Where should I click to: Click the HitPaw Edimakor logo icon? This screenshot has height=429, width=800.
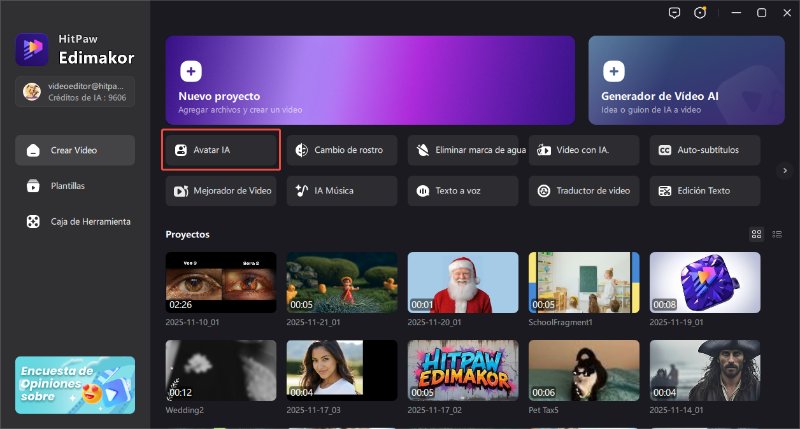pyautogui.click(x=32, y=49)
